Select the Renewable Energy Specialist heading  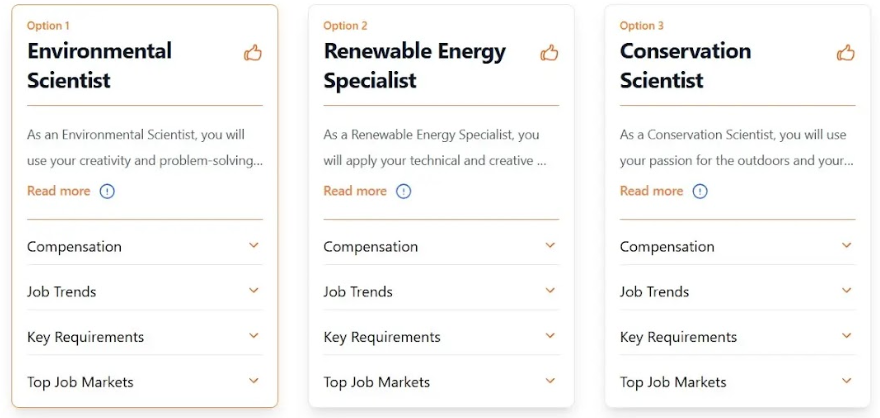point(414,66)
